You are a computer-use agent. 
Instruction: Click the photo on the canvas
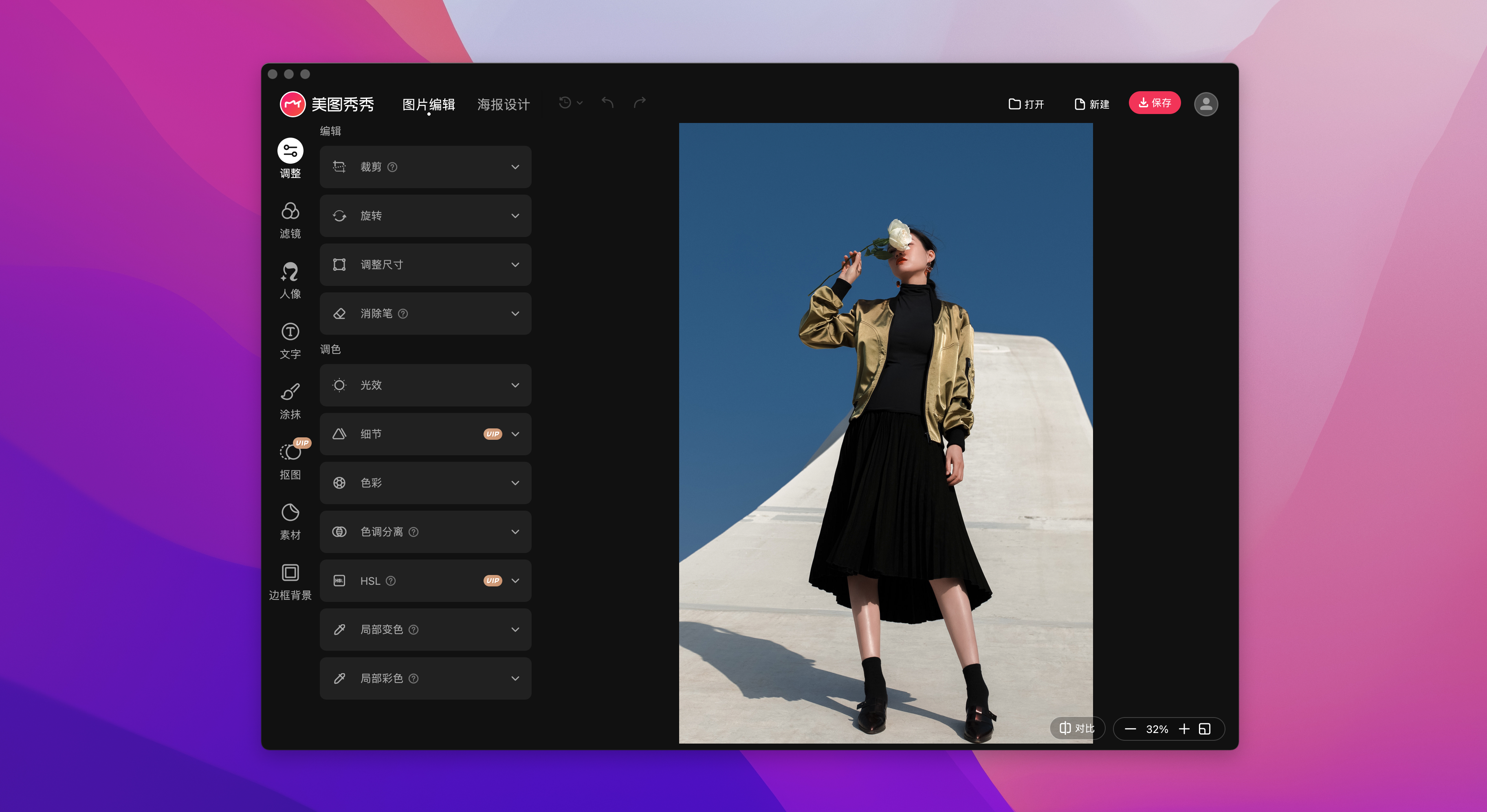[886, 433]
